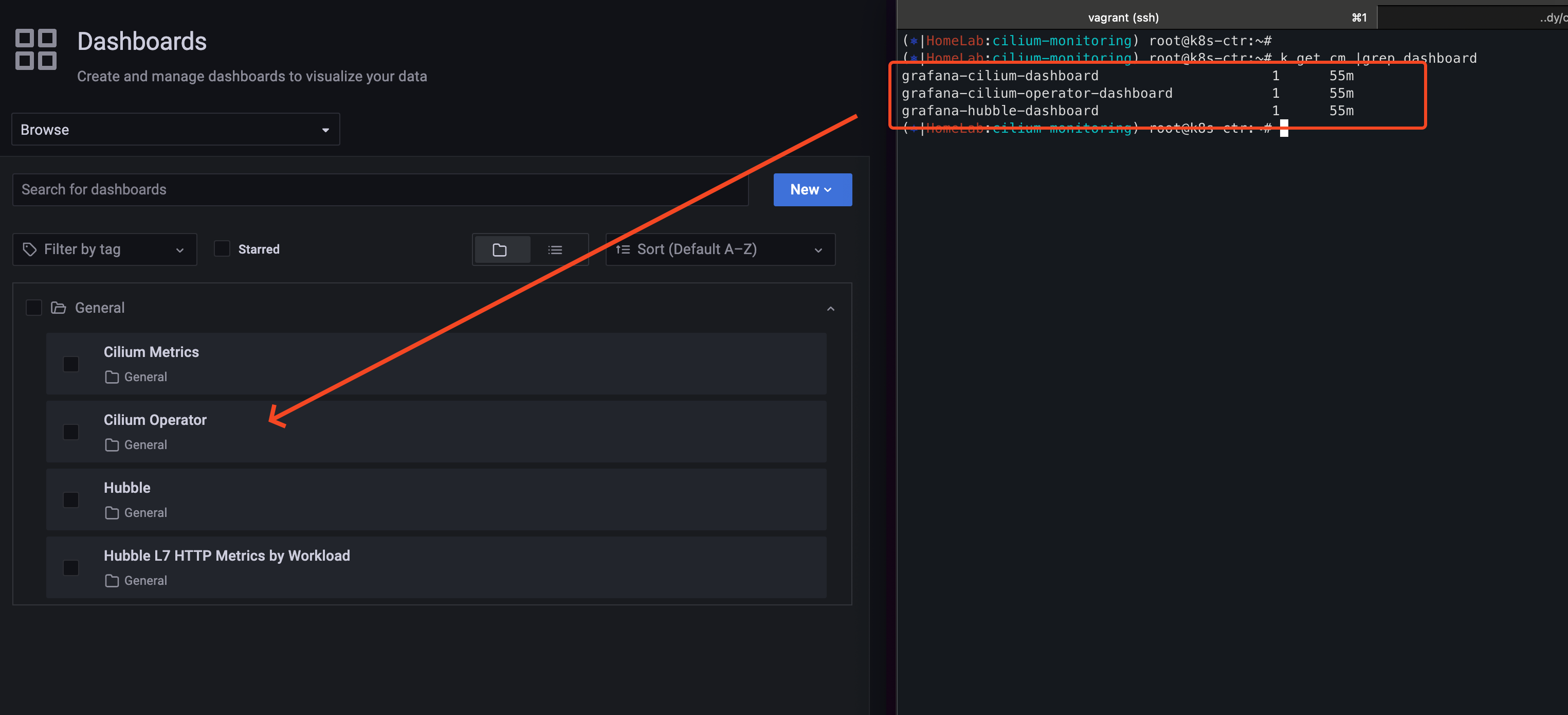
Task: Open the Cilium Metrics dashboard link
Action: point(151,352)
